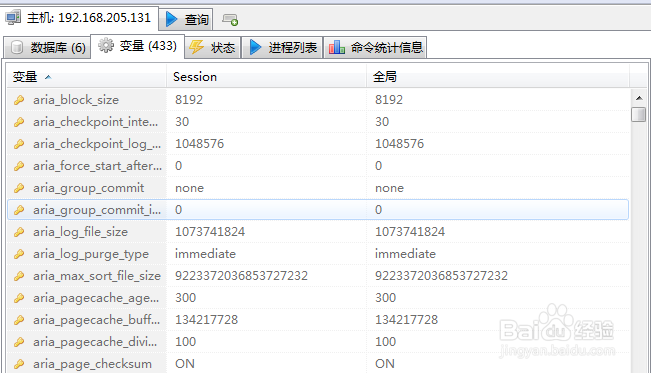Image resolution: width=651 pixels, height=373 pixels.
Task: Click Session value 9223372036853727232
Action: (241, 276)
